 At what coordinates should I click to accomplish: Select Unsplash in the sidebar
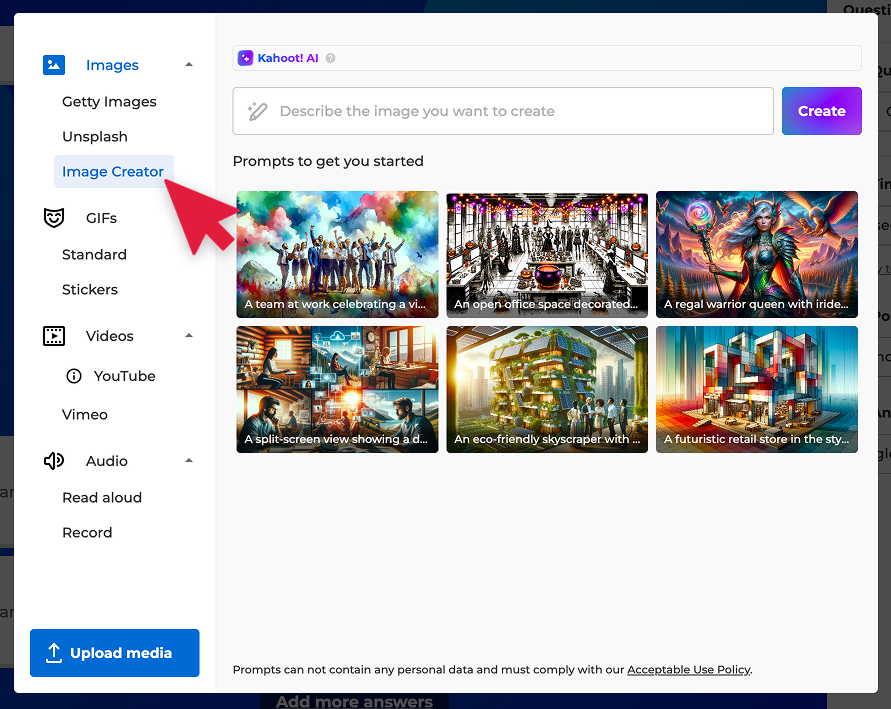click(95, 137)
